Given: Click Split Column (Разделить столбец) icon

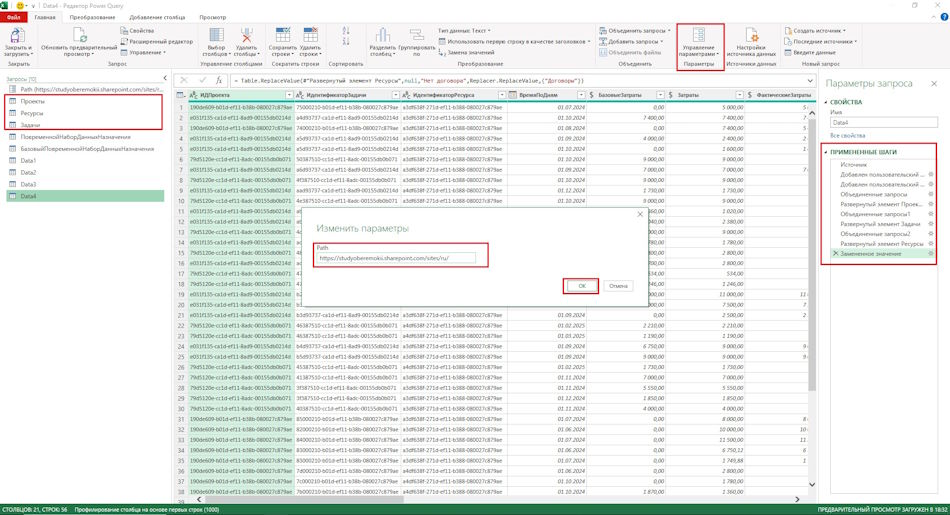Looking at the screenshot, I should click(382, 35).
